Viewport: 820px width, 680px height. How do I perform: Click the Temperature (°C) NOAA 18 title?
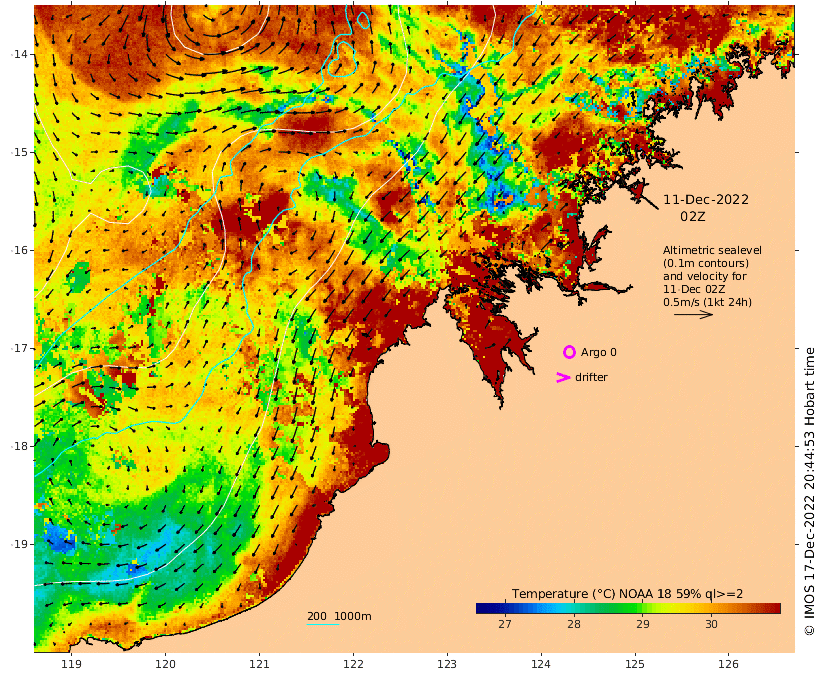(x=627, y=594)
